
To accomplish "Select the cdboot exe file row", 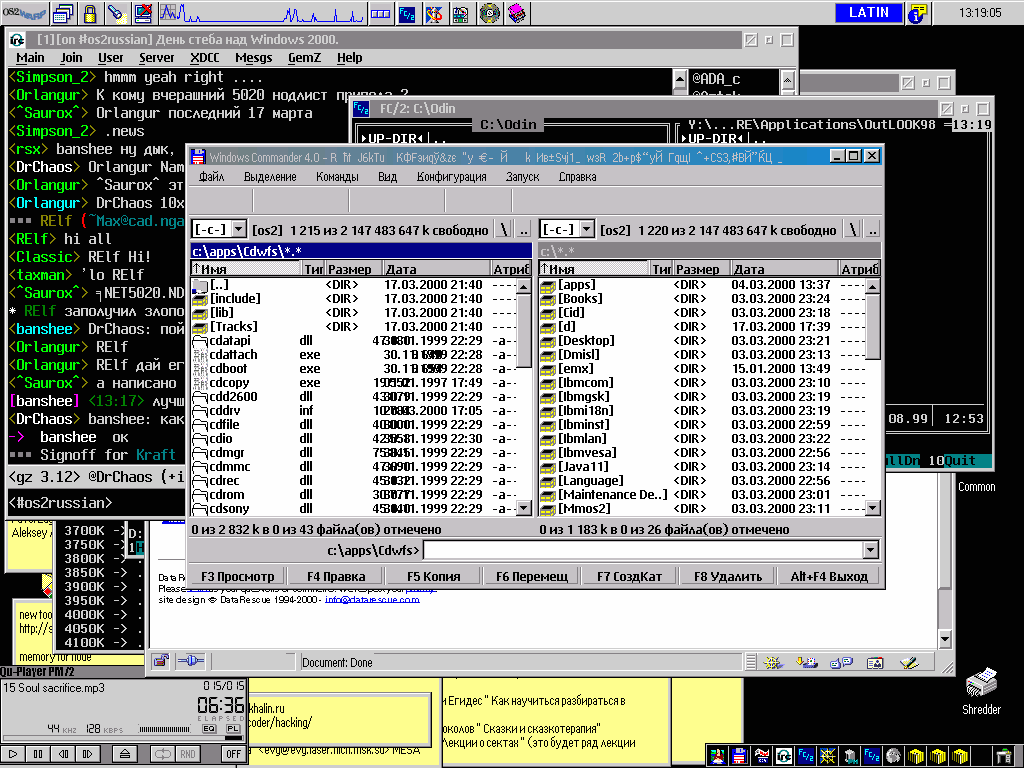I will coord(355,368).
